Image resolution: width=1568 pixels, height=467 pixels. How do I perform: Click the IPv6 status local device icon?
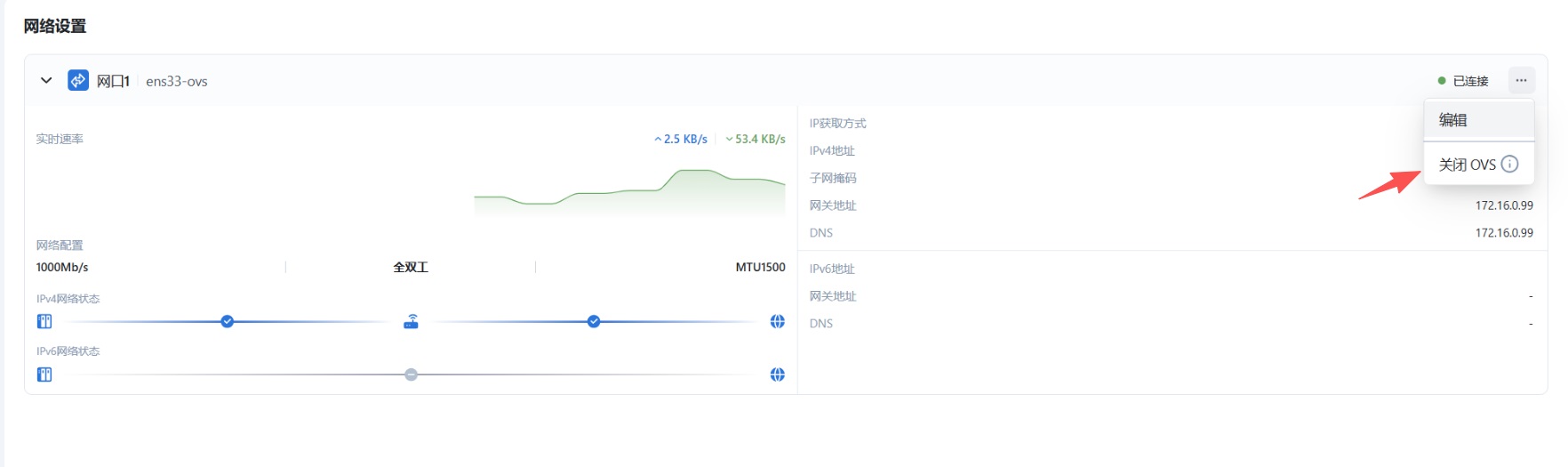(44, 374)
